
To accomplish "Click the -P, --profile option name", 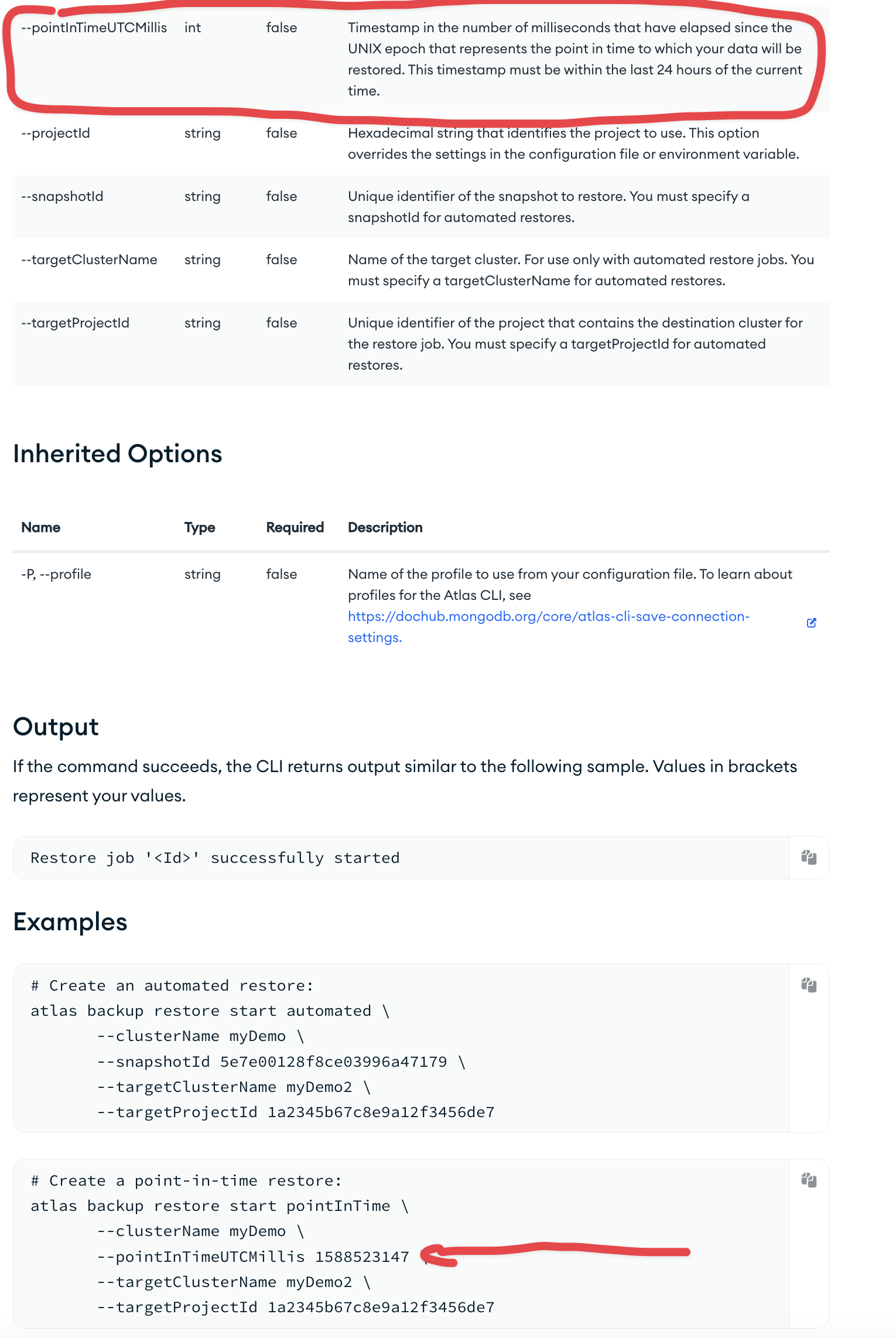I will [56, 575].
